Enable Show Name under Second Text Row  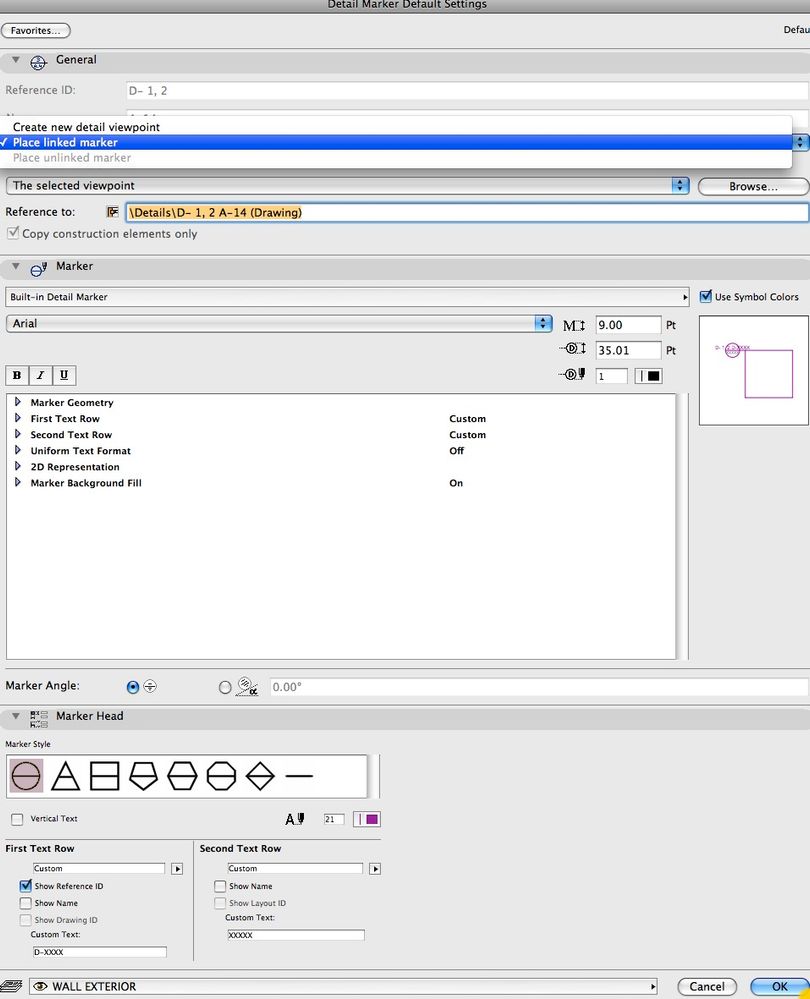pyautogui.click(x=220, y=886)
